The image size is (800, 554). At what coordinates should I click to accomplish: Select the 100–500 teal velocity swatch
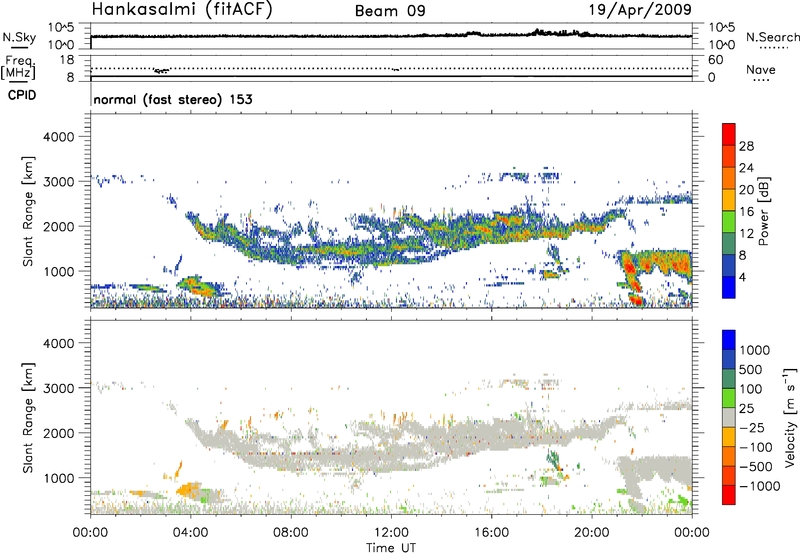[x=729, y=379]
